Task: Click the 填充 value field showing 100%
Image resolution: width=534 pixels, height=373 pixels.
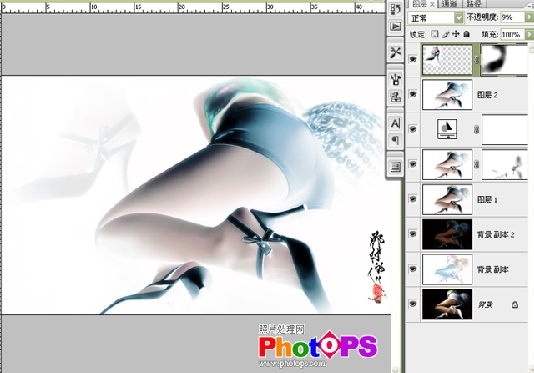Action: pos(513,34)
